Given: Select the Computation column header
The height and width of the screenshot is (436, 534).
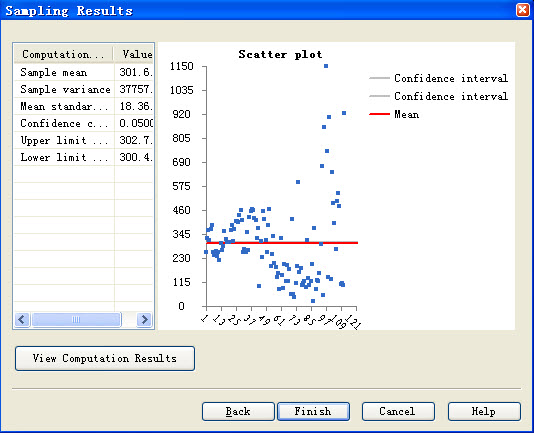Looking at the screenshot, I should [x=63, y=54].
